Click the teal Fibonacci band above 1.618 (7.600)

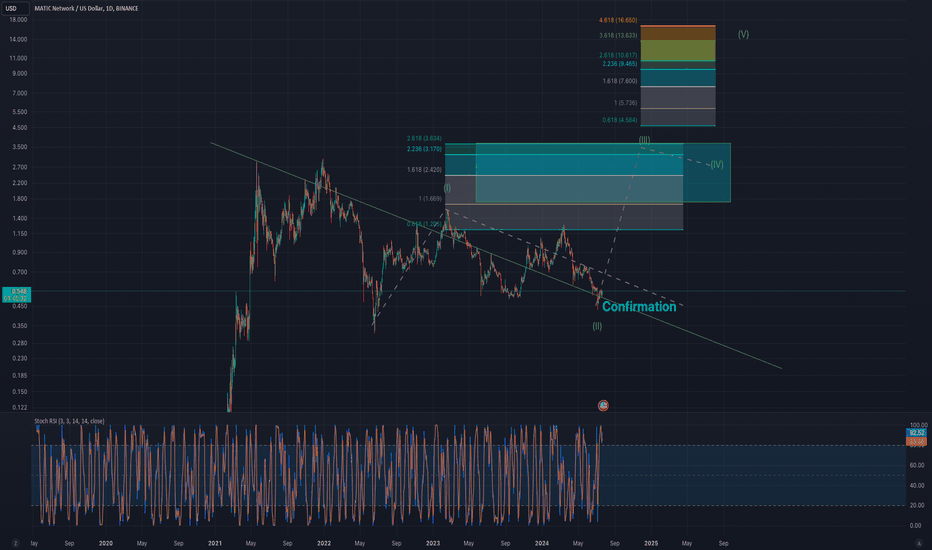678,78
